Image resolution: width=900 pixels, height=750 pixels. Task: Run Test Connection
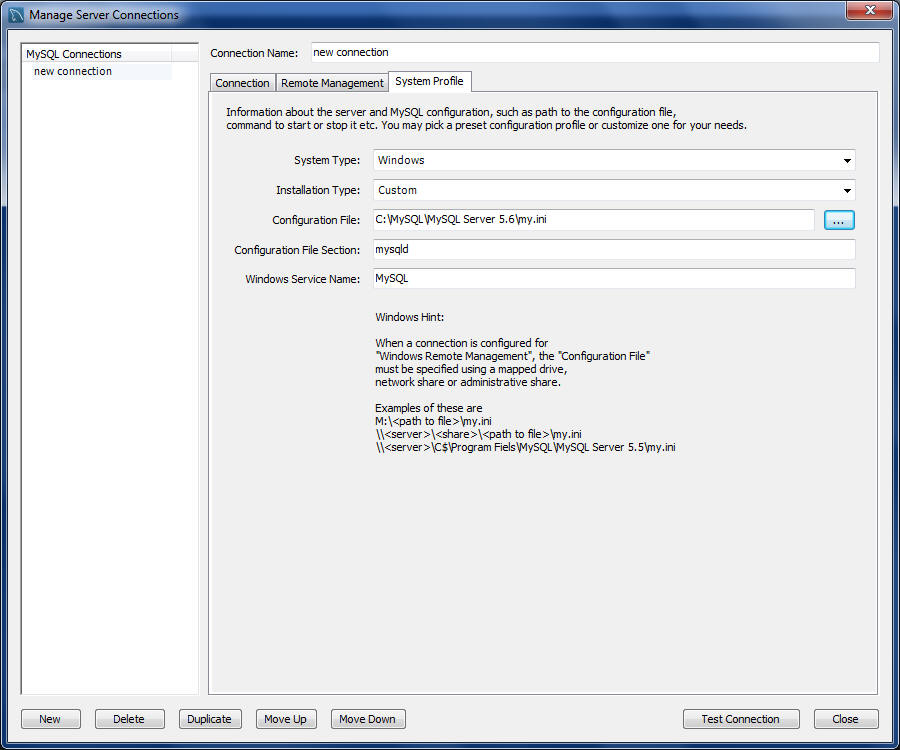pyautogui.click(x=740, y=719)
